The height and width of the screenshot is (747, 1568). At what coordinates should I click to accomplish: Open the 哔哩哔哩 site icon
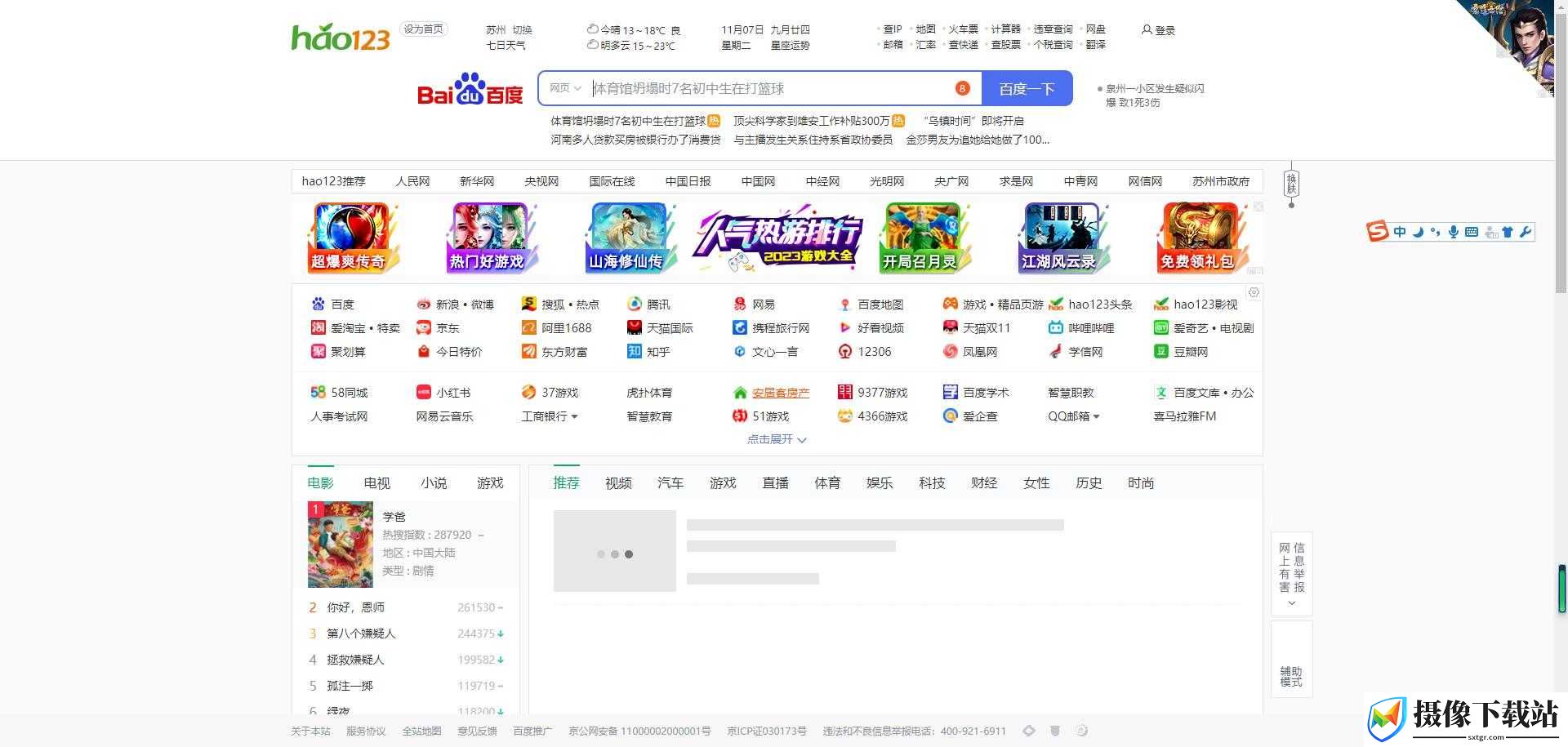point(1055,327)
